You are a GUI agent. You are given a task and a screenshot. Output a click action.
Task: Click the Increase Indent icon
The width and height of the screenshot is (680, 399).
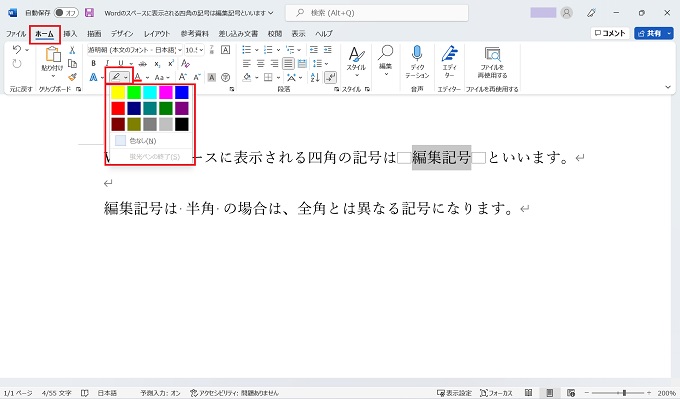tap(327, 50)
